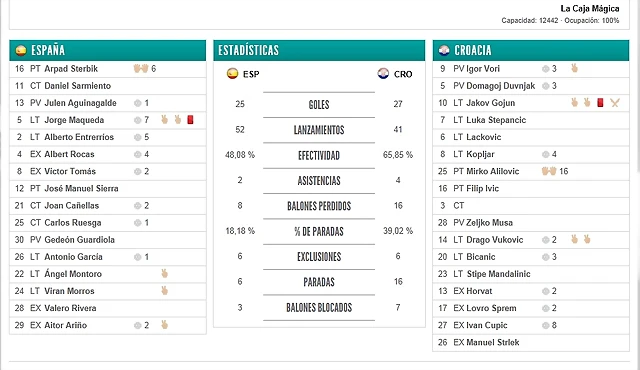This screenshot has width=640, height=370.
Task: Click the exclusion hand icon beside Ángel Montoro
Action: pyautogui.click(x=164, y=274)
